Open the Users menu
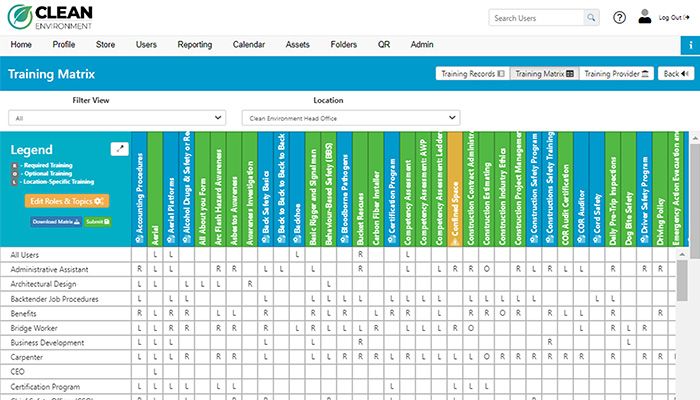The height and width of the screenshot is (400, 700). [x=146, y=45]
